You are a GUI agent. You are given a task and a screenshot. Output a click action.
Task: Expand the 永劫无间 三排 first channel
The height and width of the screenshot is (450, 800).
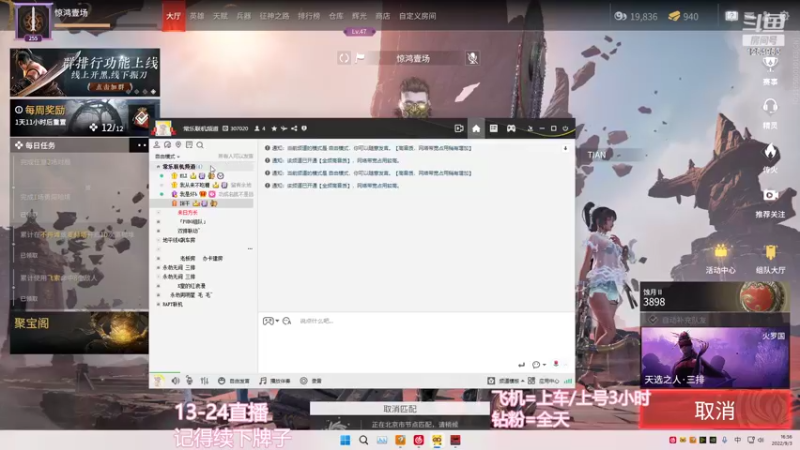158,267
